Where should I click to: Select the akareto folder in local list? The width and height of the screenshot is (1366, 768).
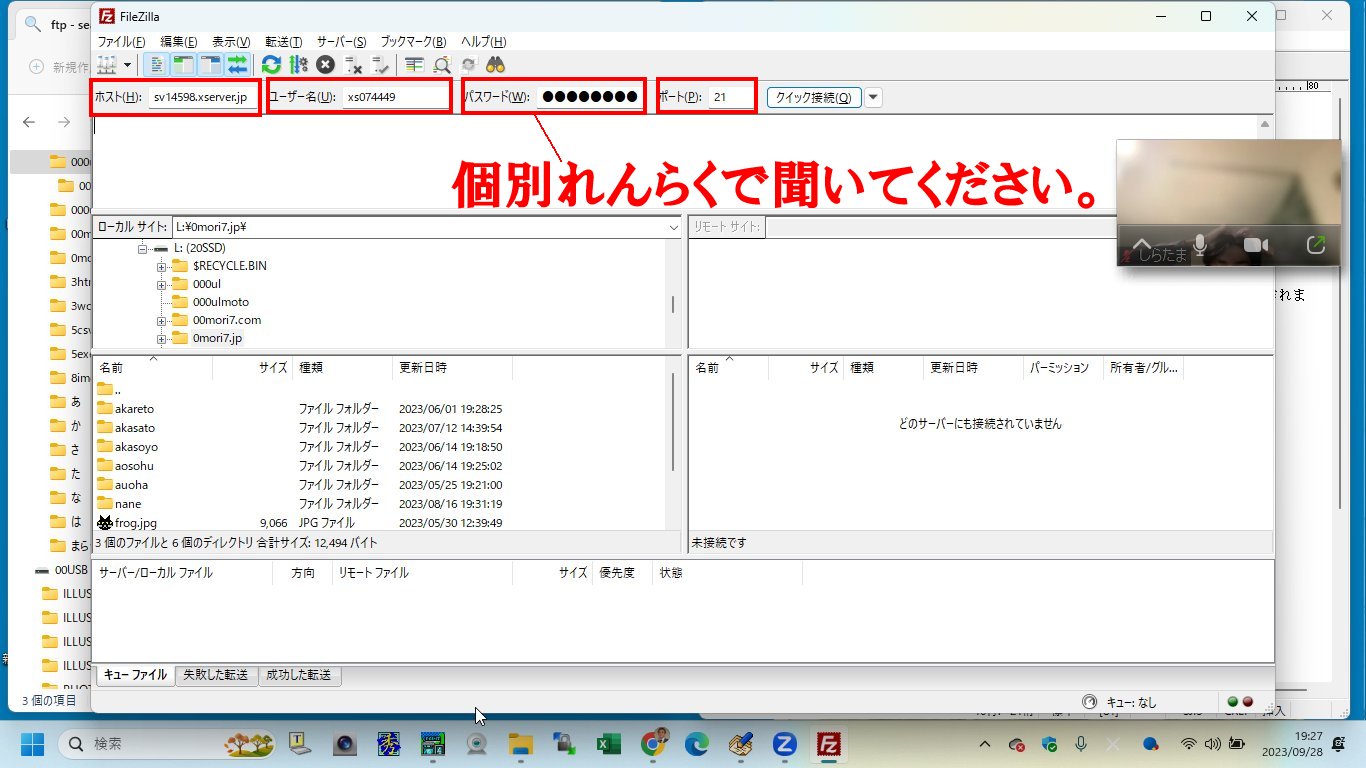click(134, 409)
